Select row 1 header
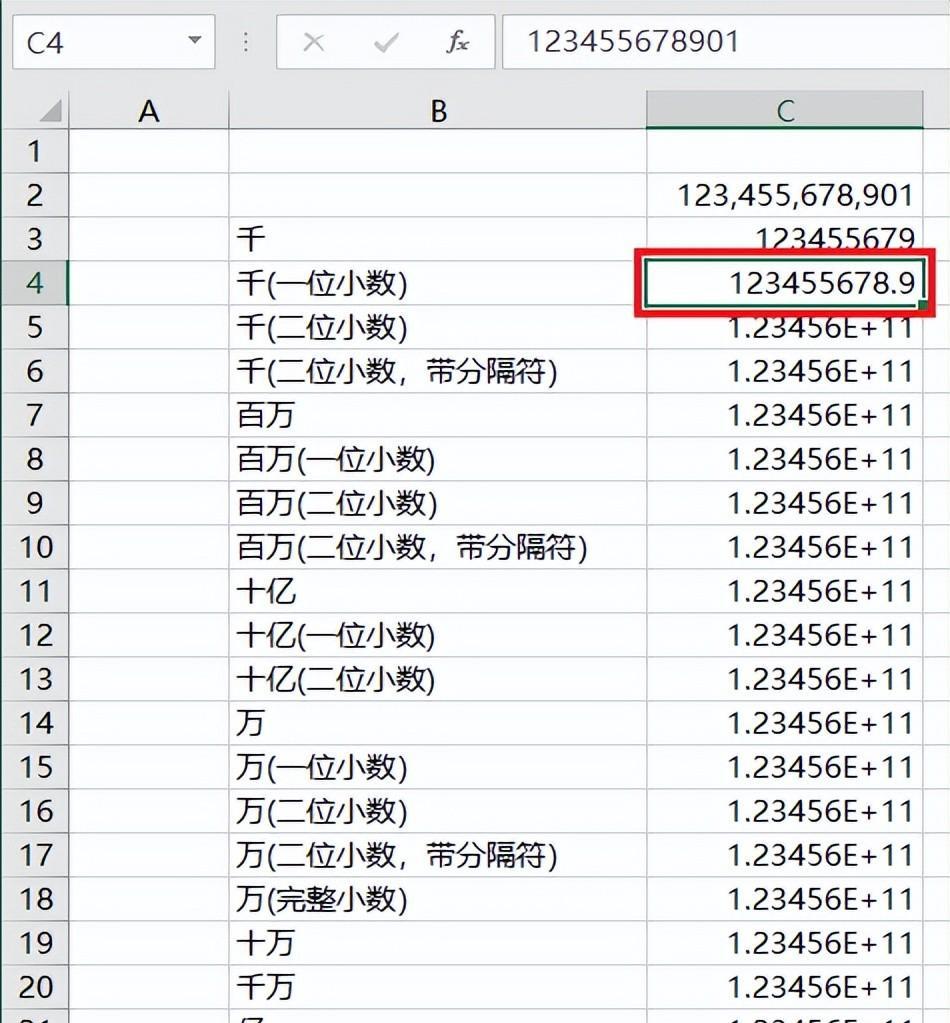This screenshot has height=1023, width=950. click(35, 151)
